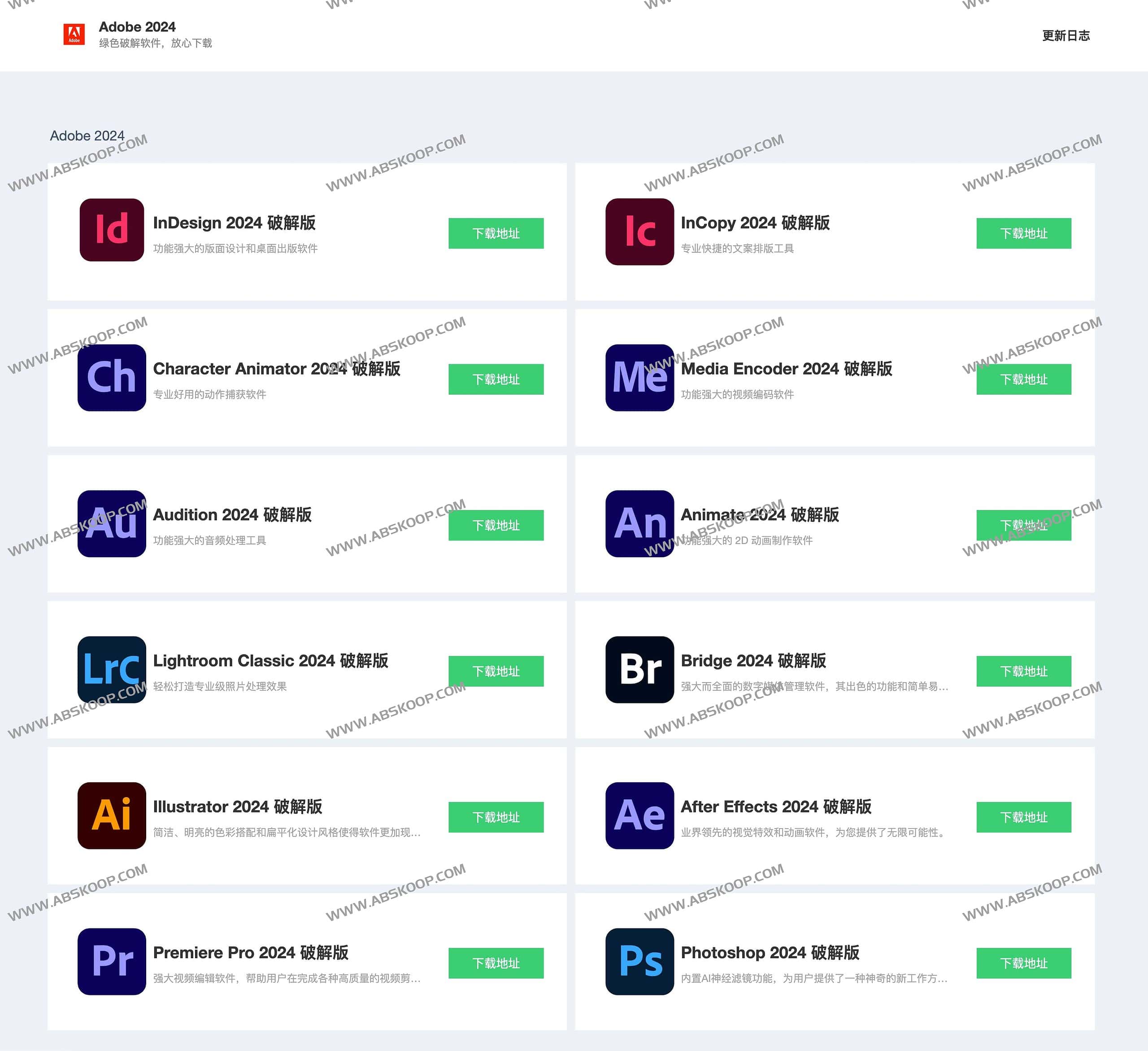Viewport: 1148px width, 1051px height.
Task: Click the After Effects Ae icon
Action: [639, 816]
